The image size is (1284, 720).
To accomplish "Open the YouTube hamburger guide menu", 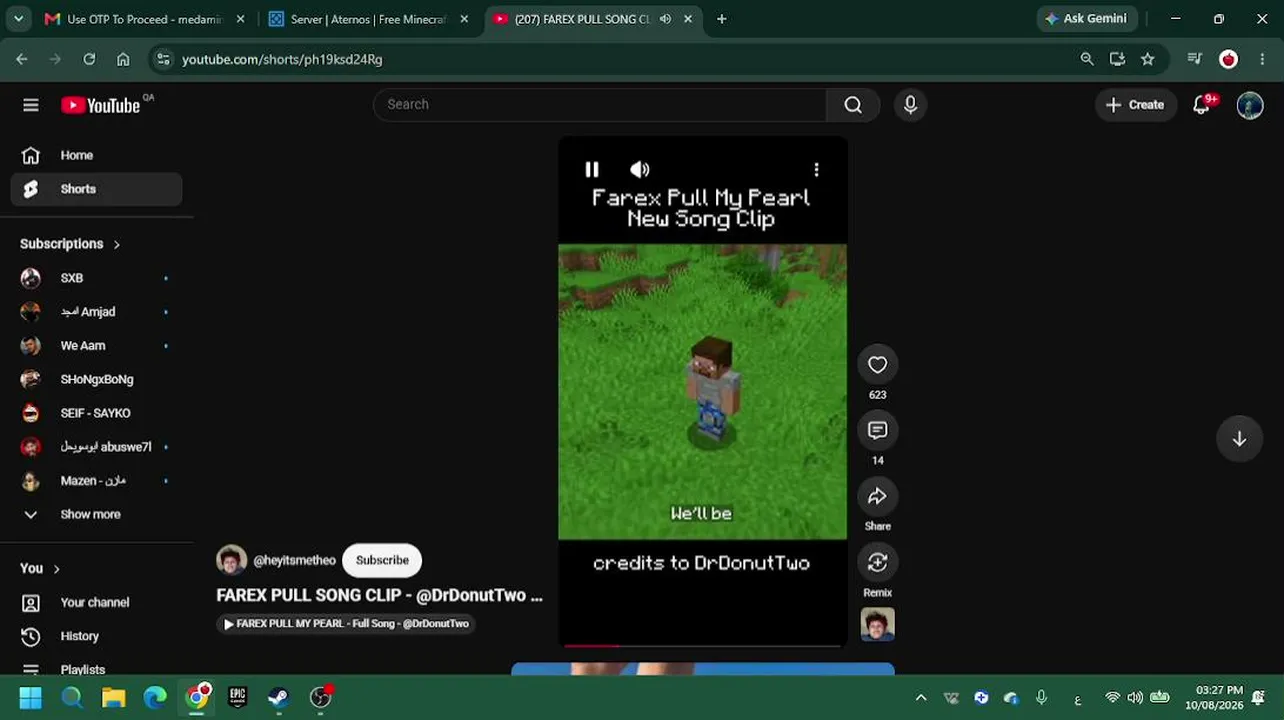I will (x=31, y=105).
